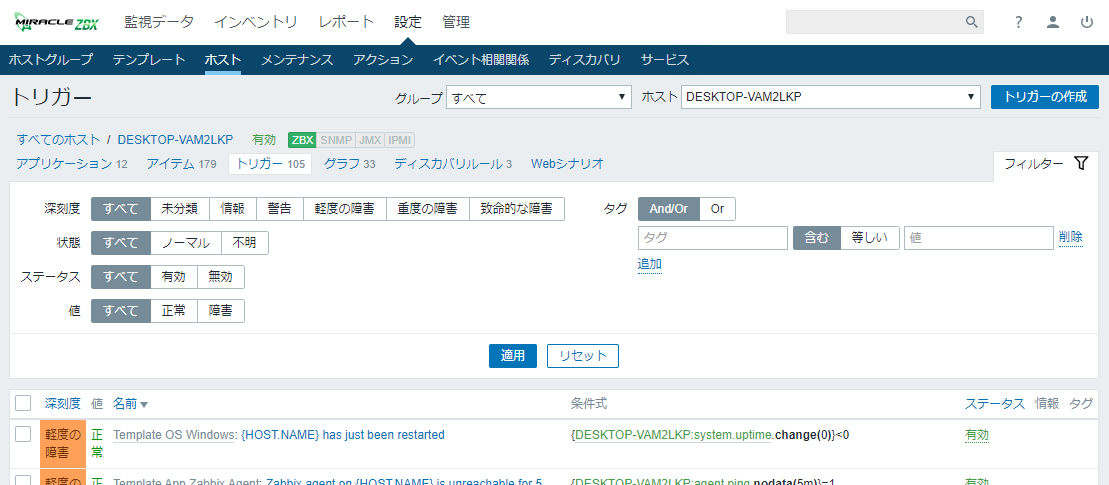Check the select-all triggers checkbox
This screenshot has height=485, width=1109.
[x=23, y=403]
